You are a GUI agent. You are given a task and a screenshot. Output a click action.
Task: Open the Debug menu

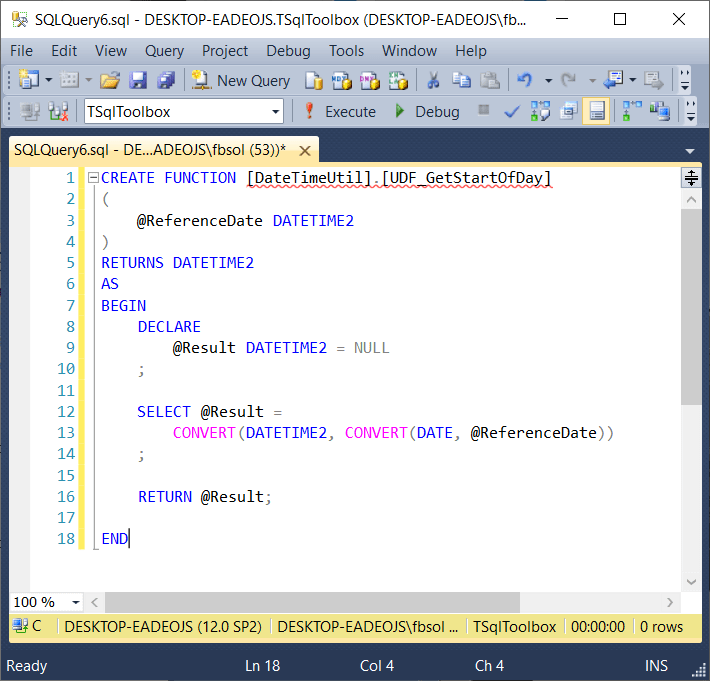point(288,51)
